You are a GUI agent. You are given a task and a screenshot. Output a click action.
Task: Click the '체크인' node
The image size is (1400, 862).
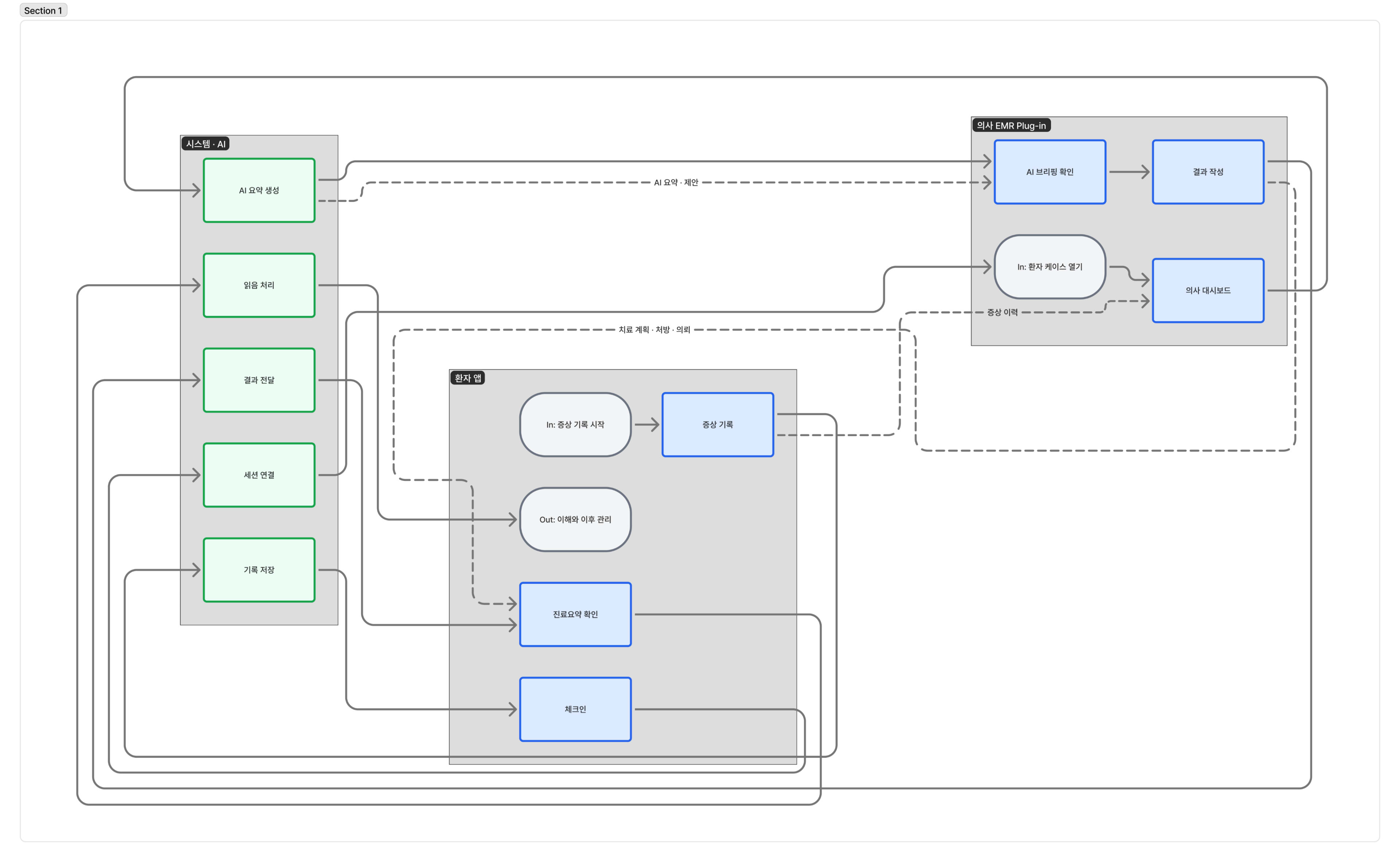575,709
